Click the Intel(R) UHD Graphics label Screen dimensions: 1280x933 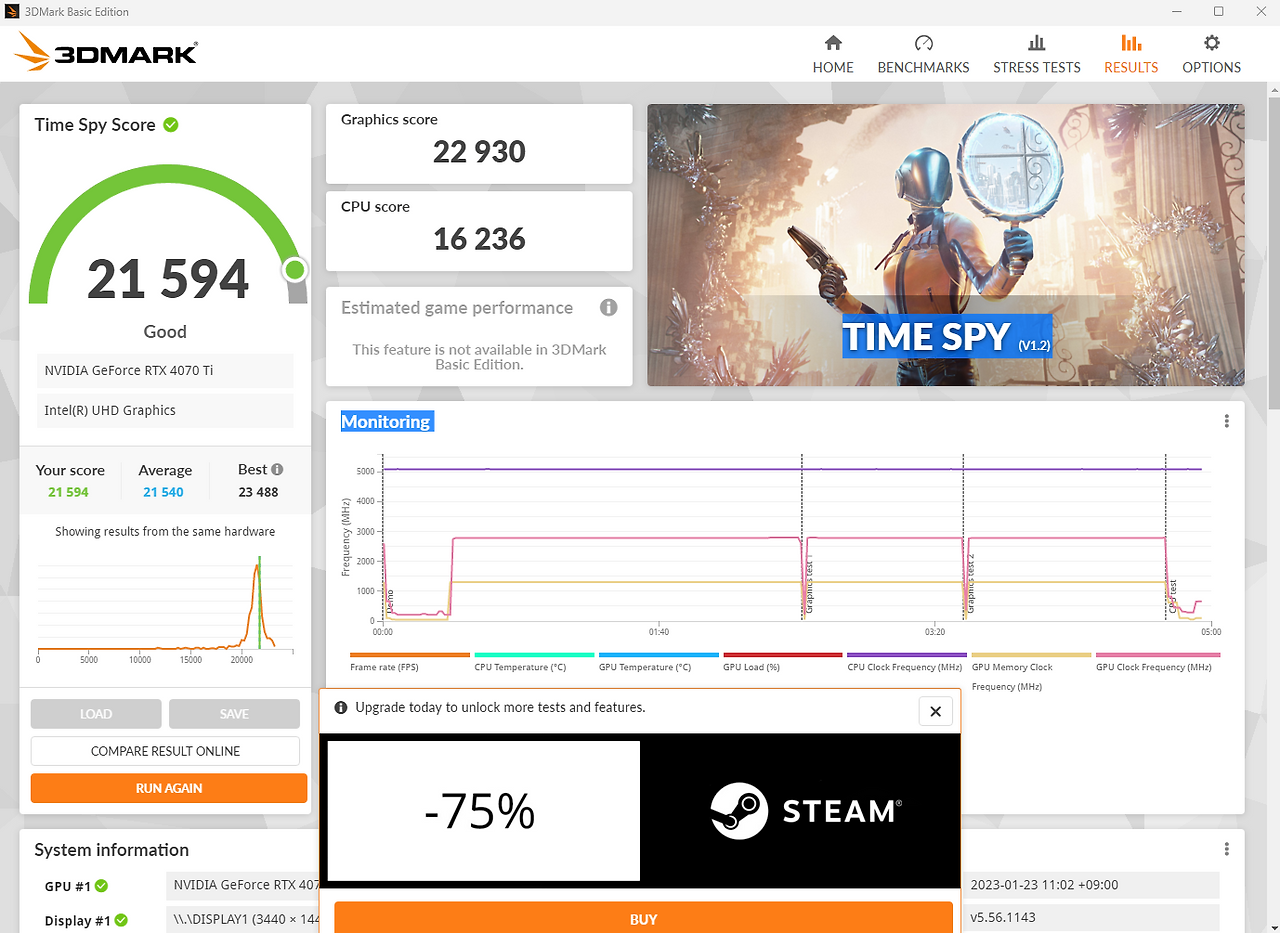click(x=166, y=410)
